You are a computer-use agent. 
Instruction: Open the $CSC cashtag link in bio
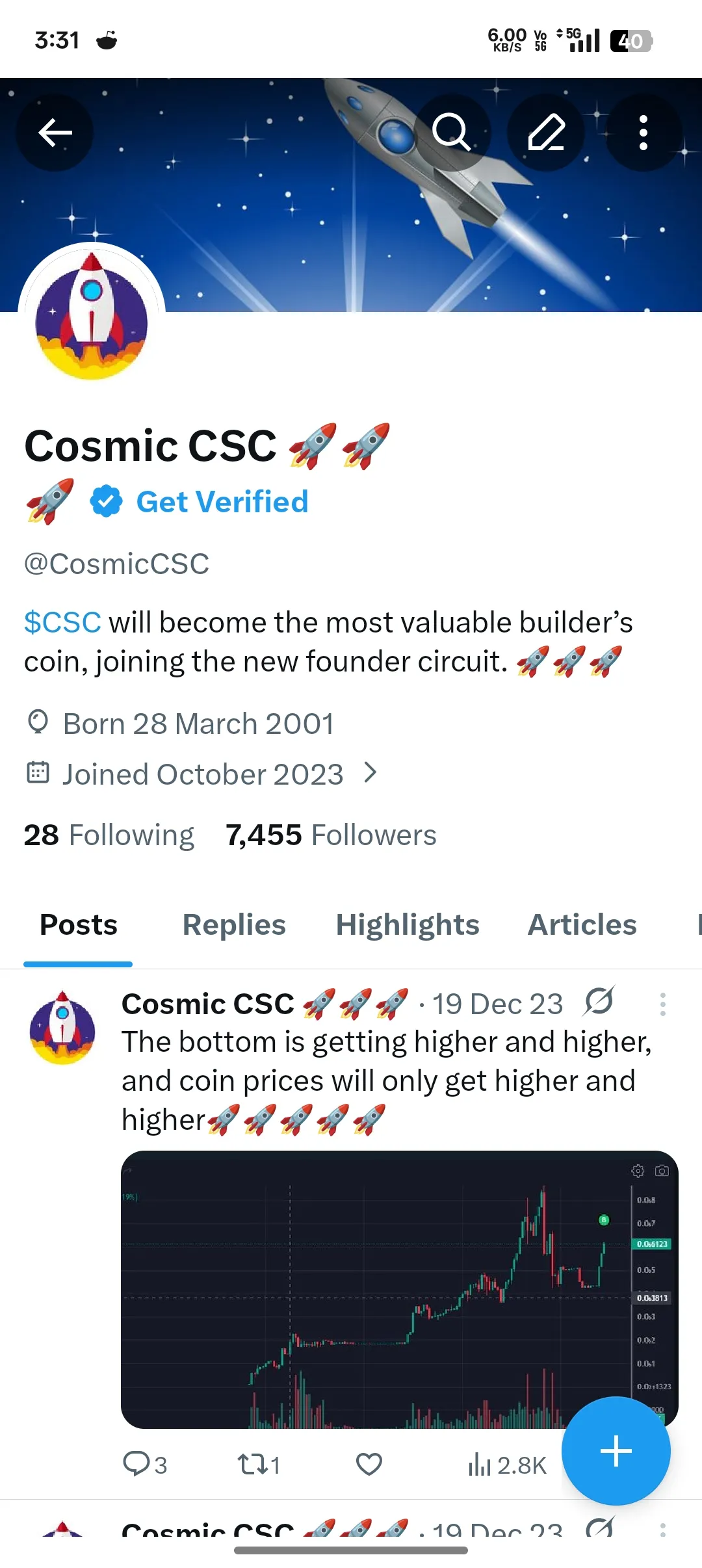62,622
